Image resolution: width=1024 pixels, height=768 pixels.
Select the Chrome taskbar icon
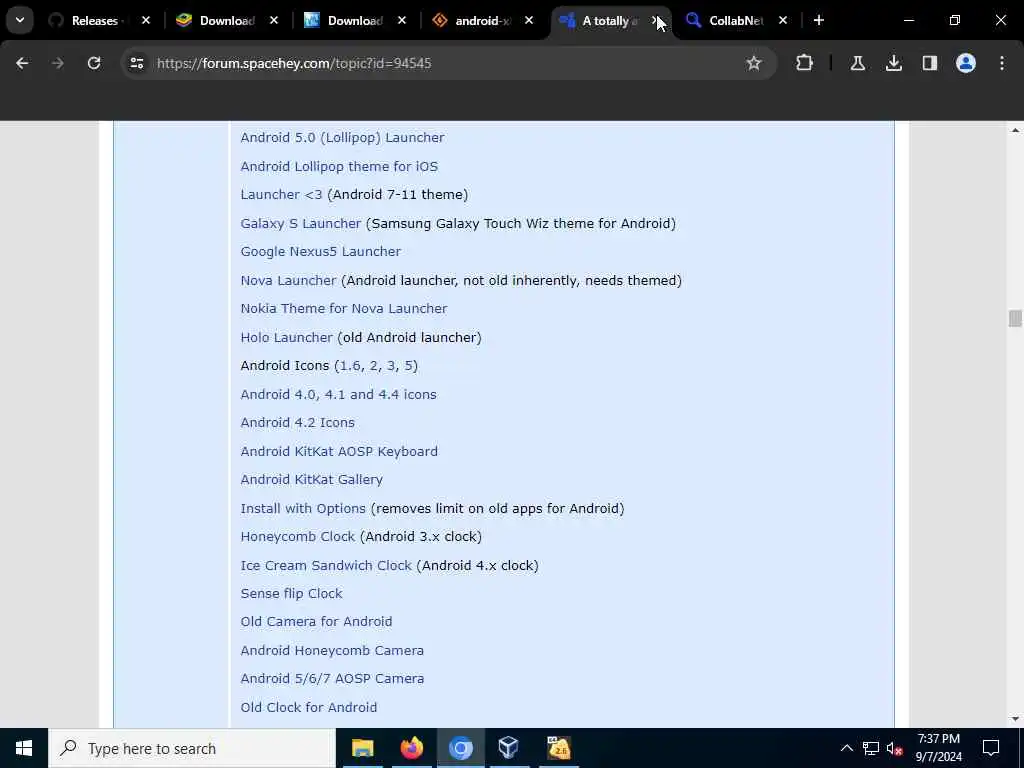460,748
